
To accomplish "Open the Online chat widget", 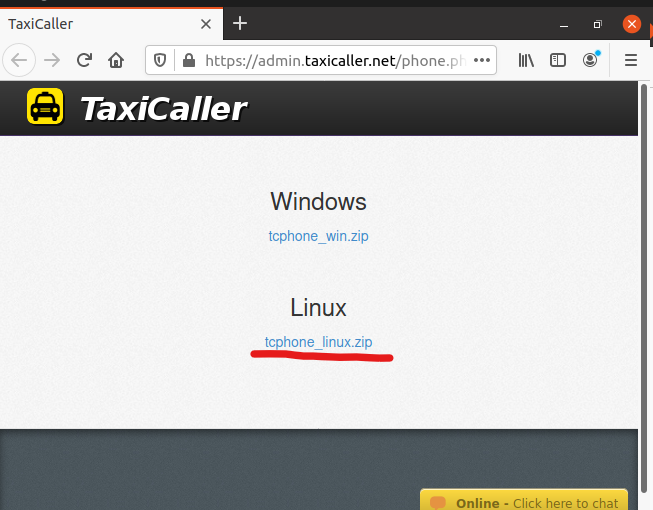I will [524, 500].
